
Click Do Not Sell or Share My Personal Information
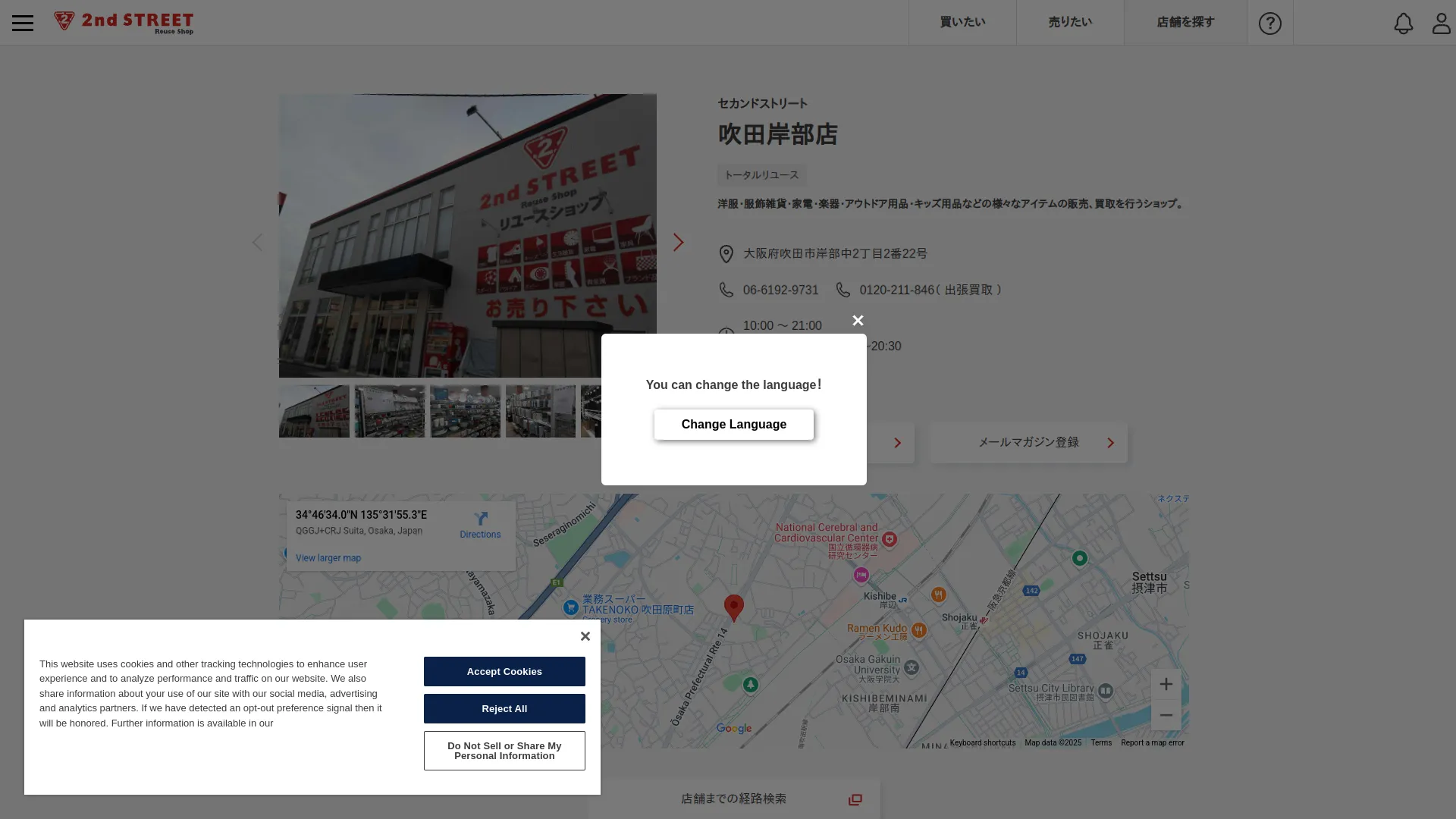(x=504, y=751)
